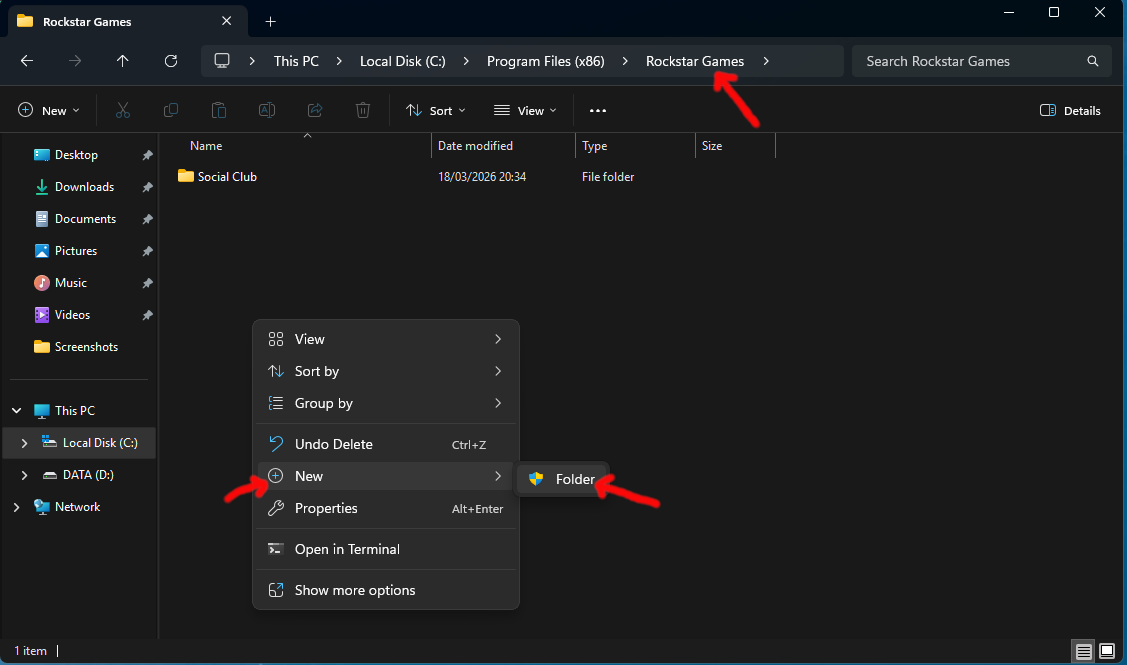Select New in the context menu
Screen dimensions: 1127x665
point(386,476)
